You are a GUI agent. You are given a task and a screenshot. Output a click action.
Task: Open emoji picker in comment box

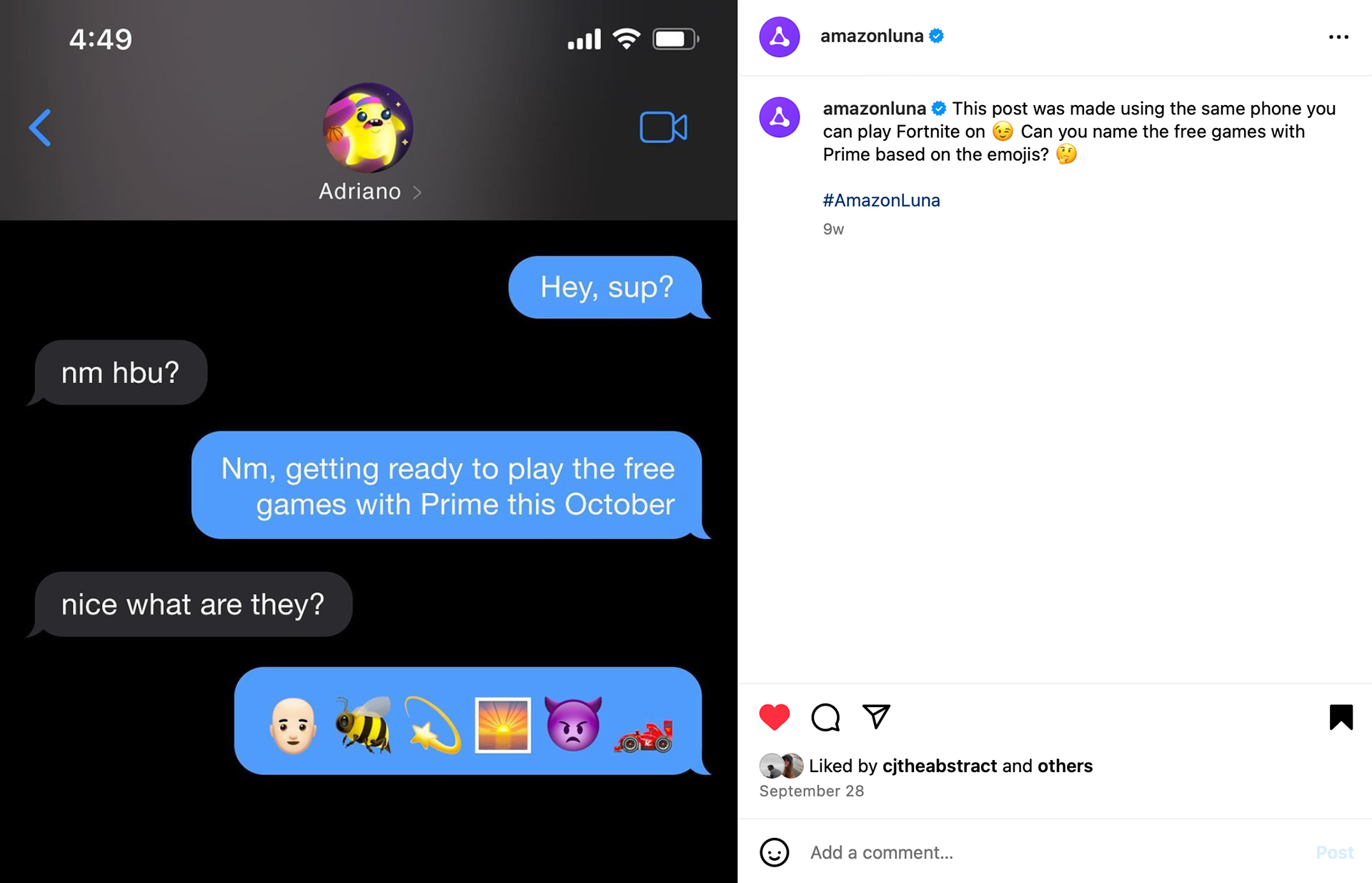pyautogui.click(x=774, y=852)
